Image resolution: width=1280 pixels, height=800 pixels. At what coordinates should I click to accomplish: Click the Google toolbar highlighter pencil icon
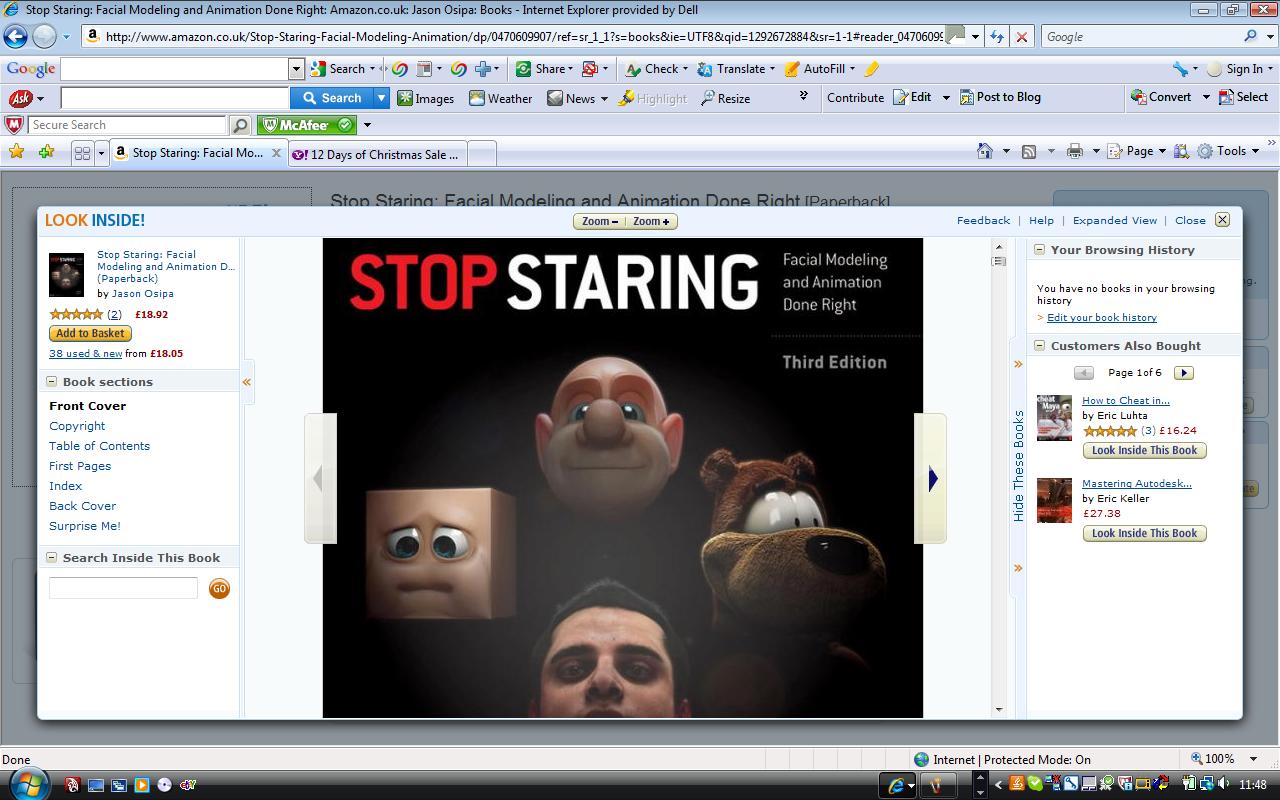(871, 69)
